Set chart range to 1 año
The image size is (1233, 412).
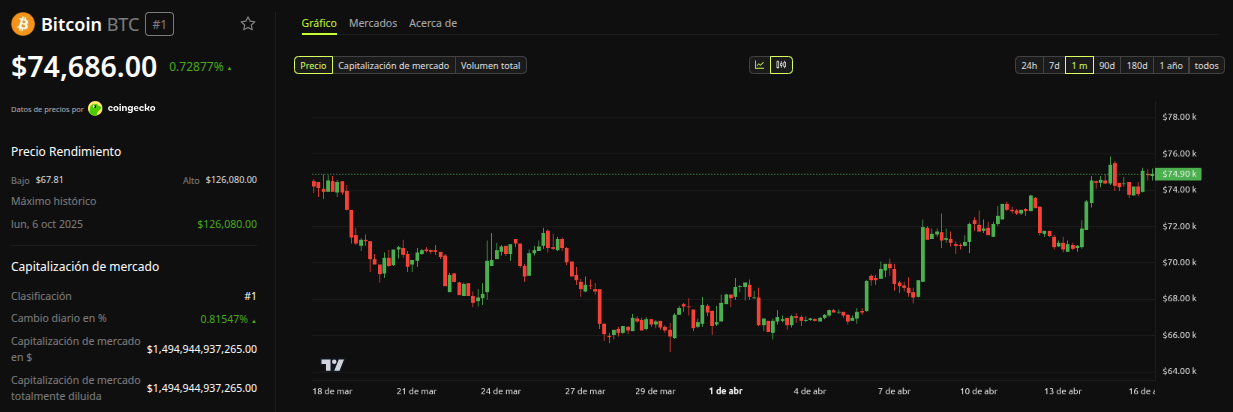point(1171,65)
